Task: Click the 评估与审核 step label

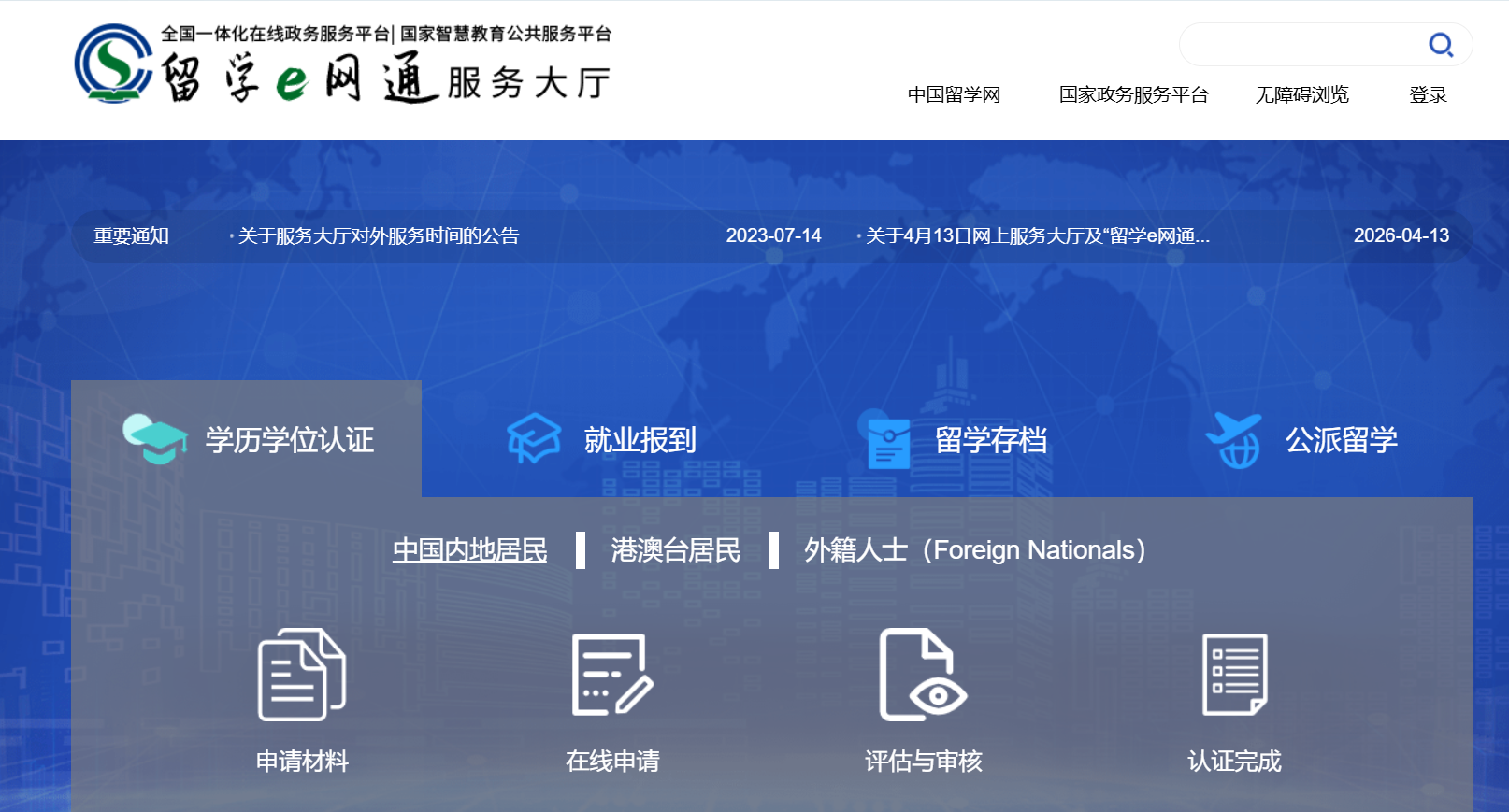Action: coord(923,762)
